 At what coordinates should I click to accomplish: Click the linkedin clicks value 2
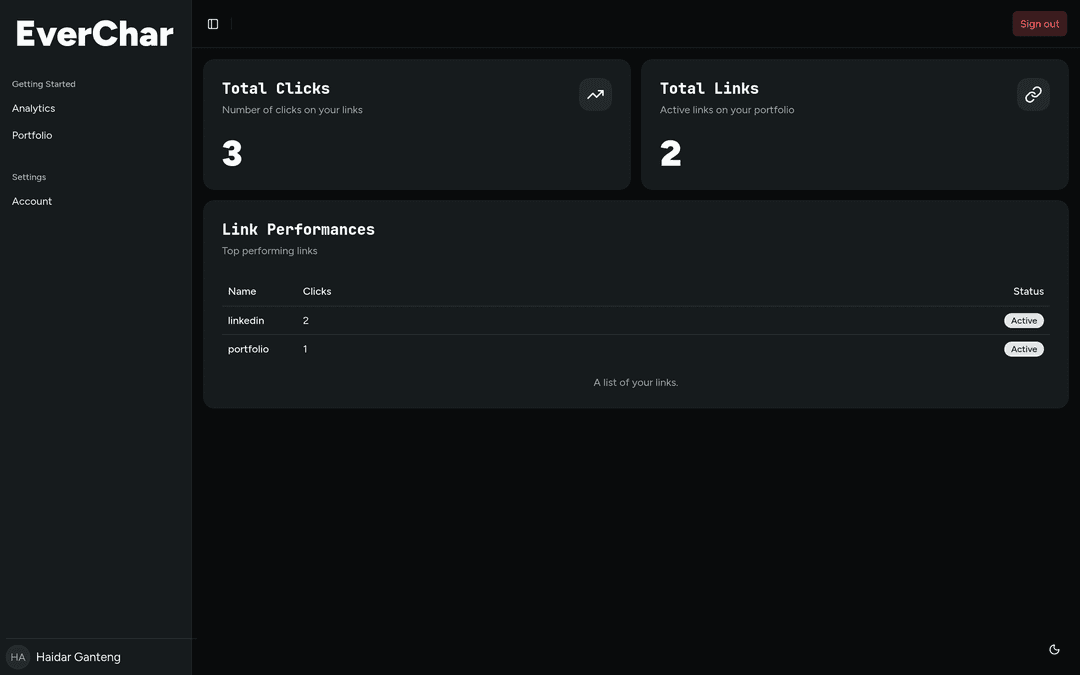pos(306,320)
